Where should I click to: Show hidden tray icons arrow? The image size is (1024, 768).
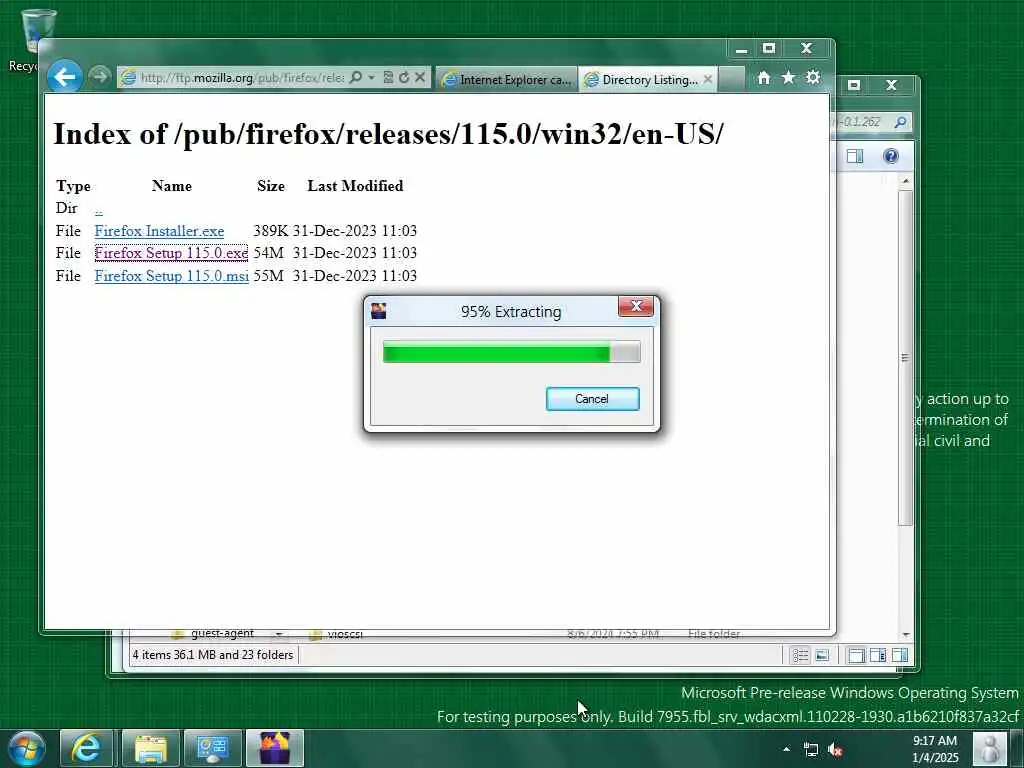pyautogui.click(x=786, y=750)
